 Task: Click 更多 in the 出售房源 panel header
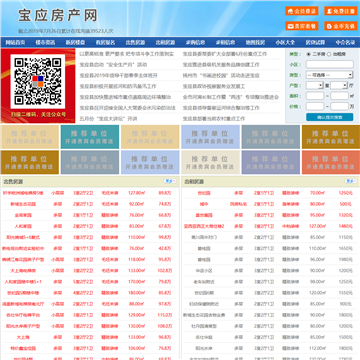tap(170, 181)
